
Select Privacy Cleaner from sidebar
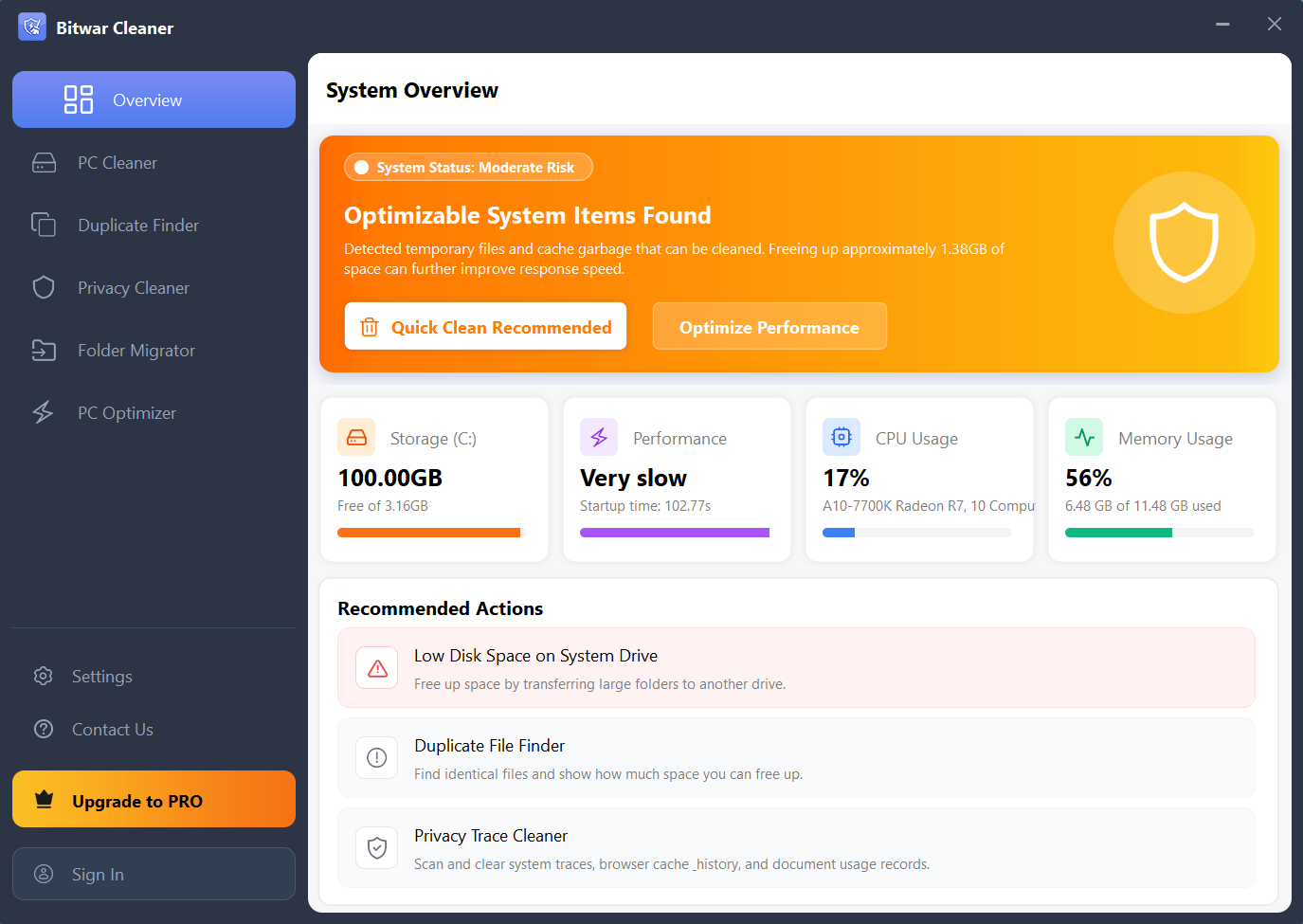[x=154, y=287]
